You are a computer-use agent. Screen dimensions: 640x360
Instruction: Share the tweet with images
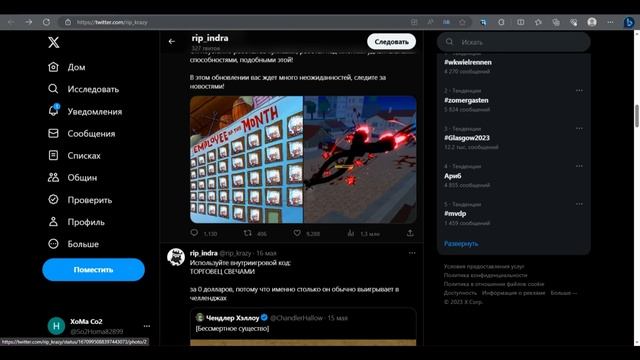coord(410,233)
